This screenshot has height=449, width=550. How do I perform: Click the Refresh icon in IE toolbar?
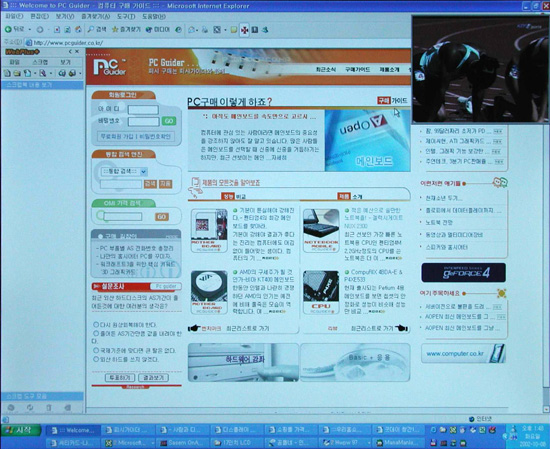point(67,30)
